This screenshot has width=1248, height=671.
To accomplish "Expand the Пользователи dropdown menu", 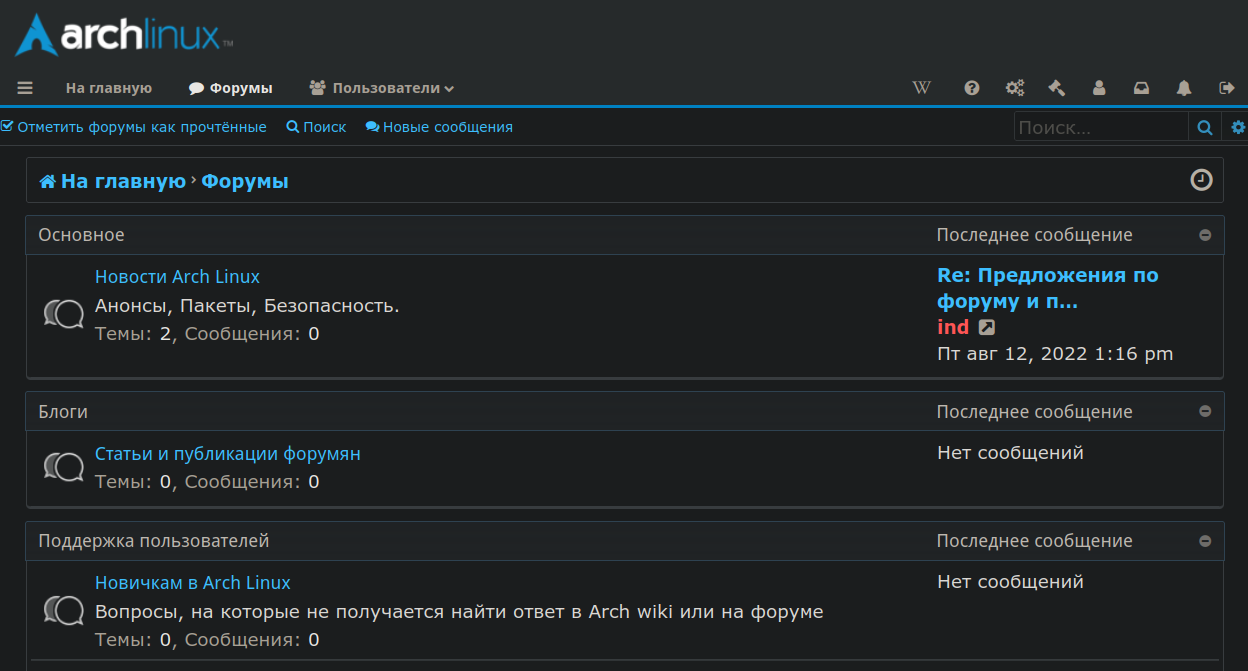I will tap(382, 88).
